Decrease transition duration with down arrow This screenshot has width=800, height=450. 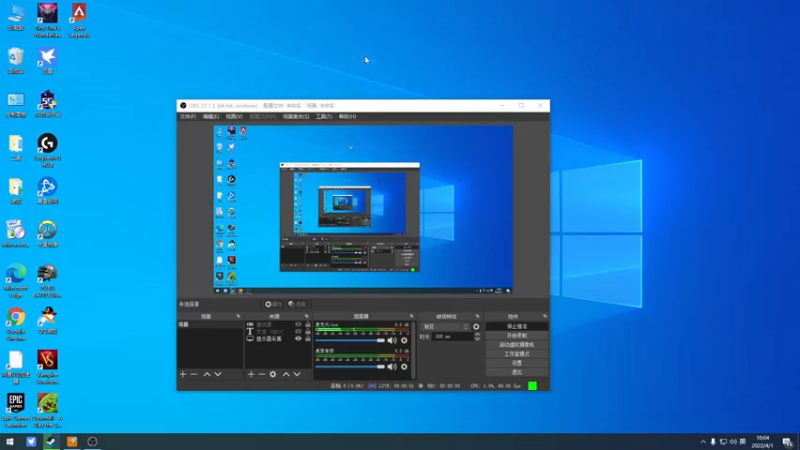(477, 339)
